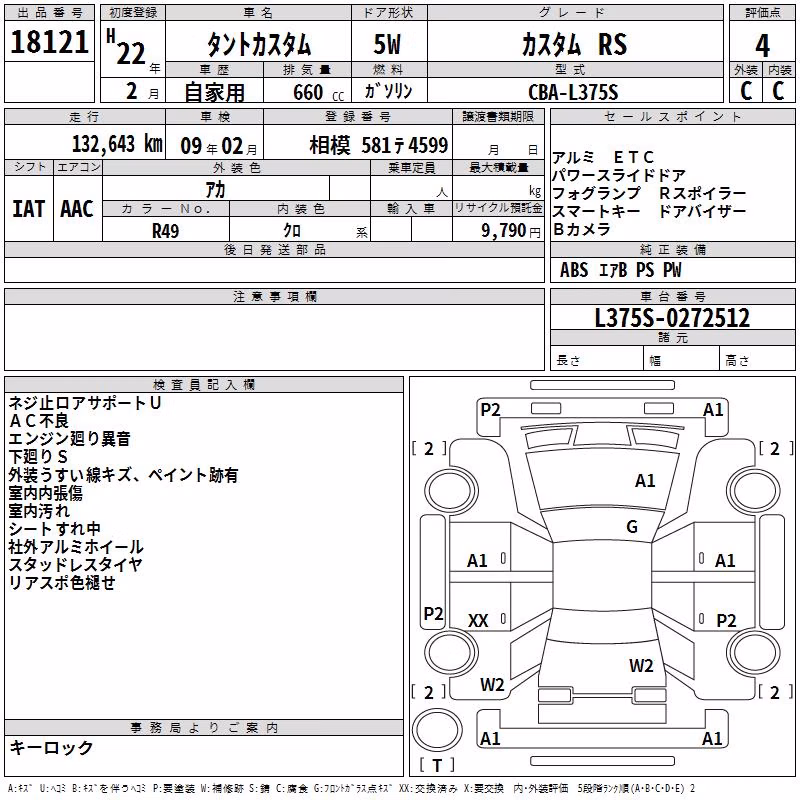The width and height of the screenshot is (800, 800).
Task: Click the interior grade C under 内装
Action: click(778, 91)
